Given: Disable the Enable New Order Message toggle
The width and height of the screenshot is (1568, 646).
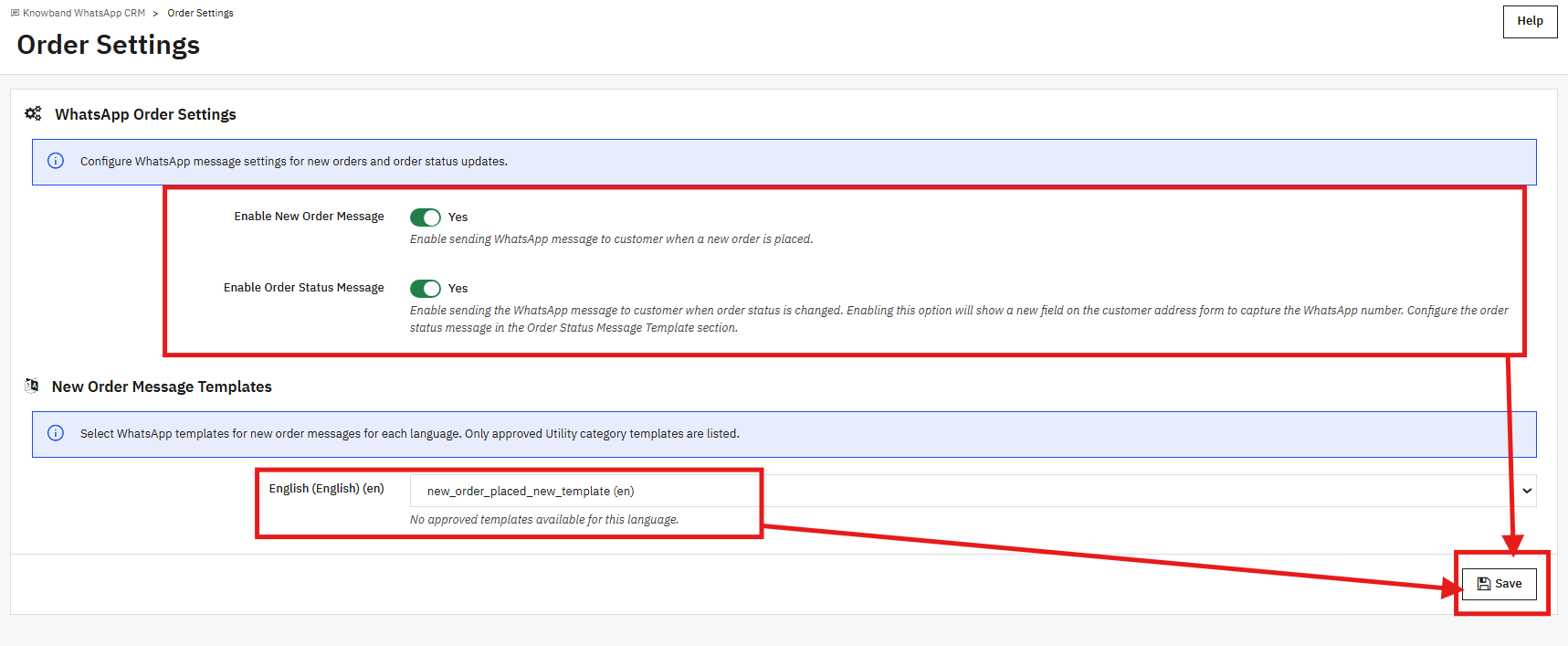Looking at the screenshot, I should click(x=426, y=217).
